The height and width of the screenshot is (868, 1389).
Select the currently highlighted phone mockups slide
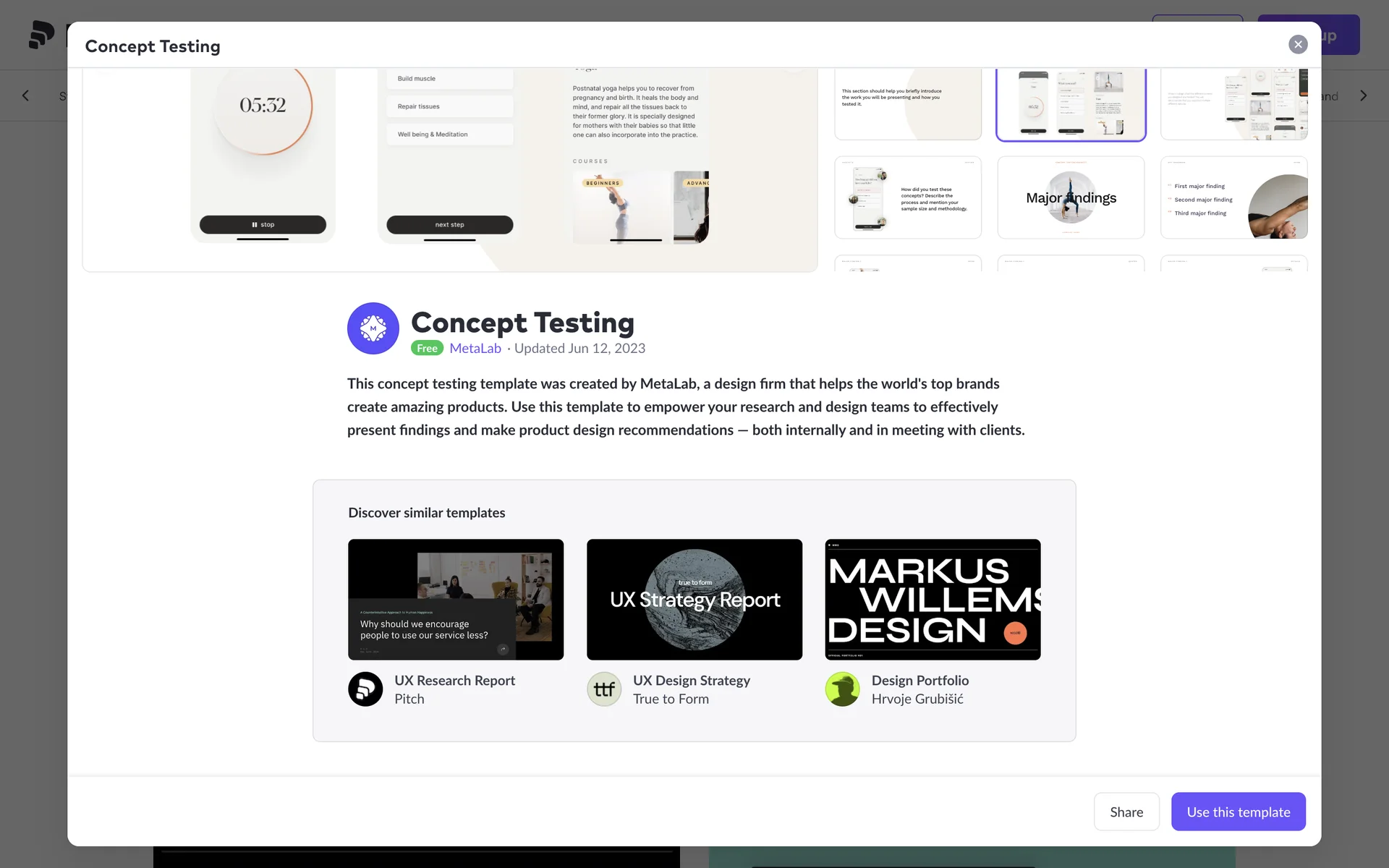[1071, 103]
